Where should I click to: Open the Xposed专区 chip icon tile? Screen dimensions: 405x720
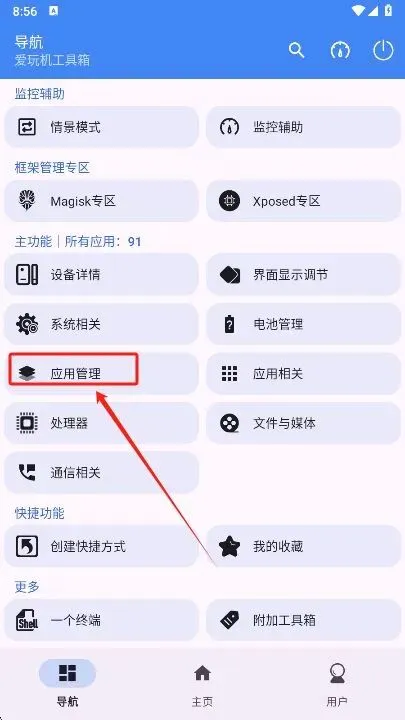tap(304, 201)
